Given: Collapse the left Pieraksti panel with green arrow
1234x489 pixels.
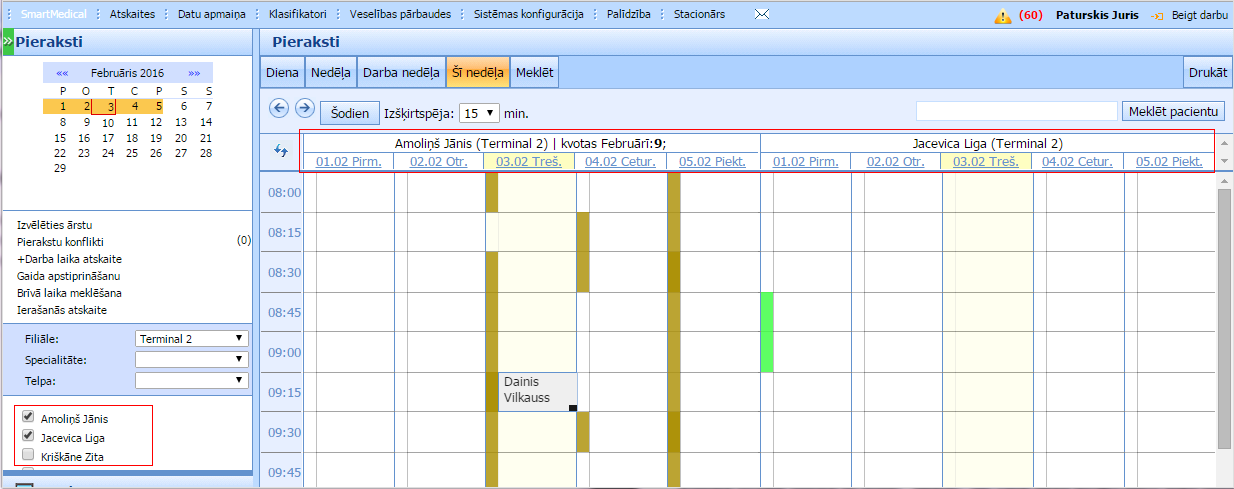Looking at the screenshot, I should [7, 41].
